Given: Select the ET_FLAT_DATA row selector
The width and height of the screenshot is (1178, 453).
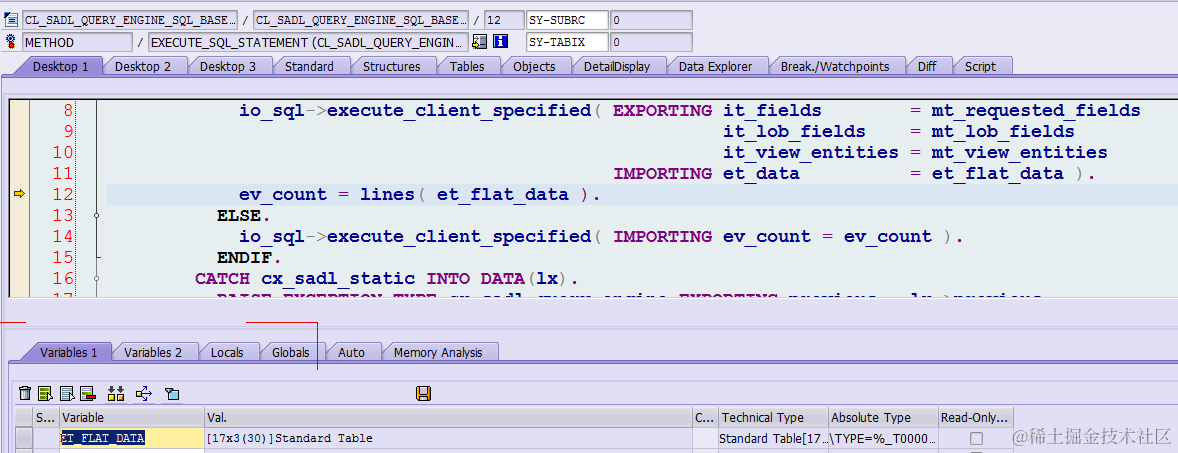Looking at the screenshot, I should (x=25, y=438).
